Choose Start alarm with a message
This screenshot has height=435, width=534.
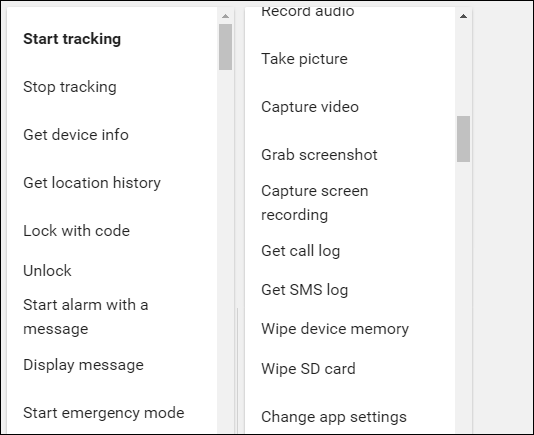(x=85, y=317)
